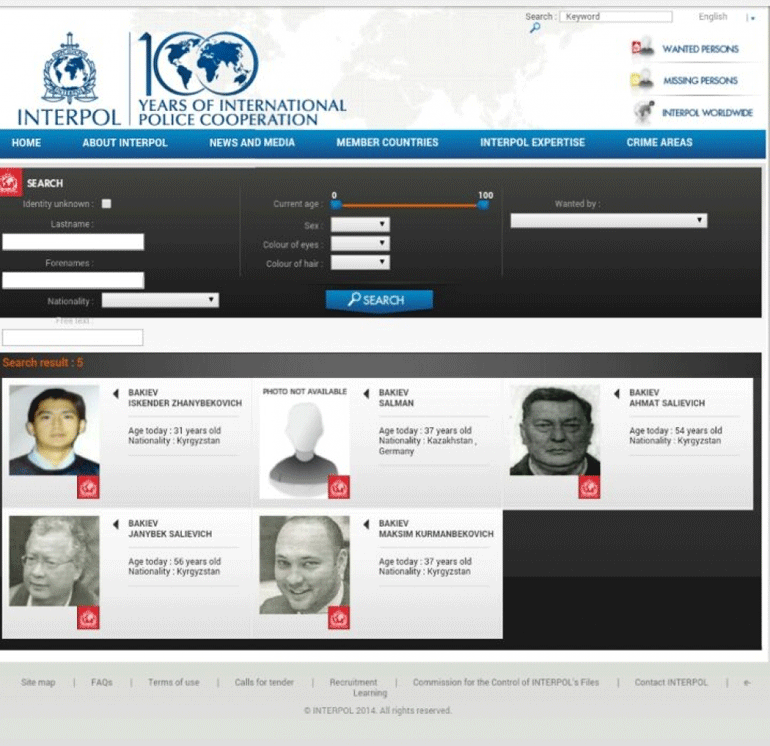
Task: Focus the Free text input field
Action: [73, 337]
